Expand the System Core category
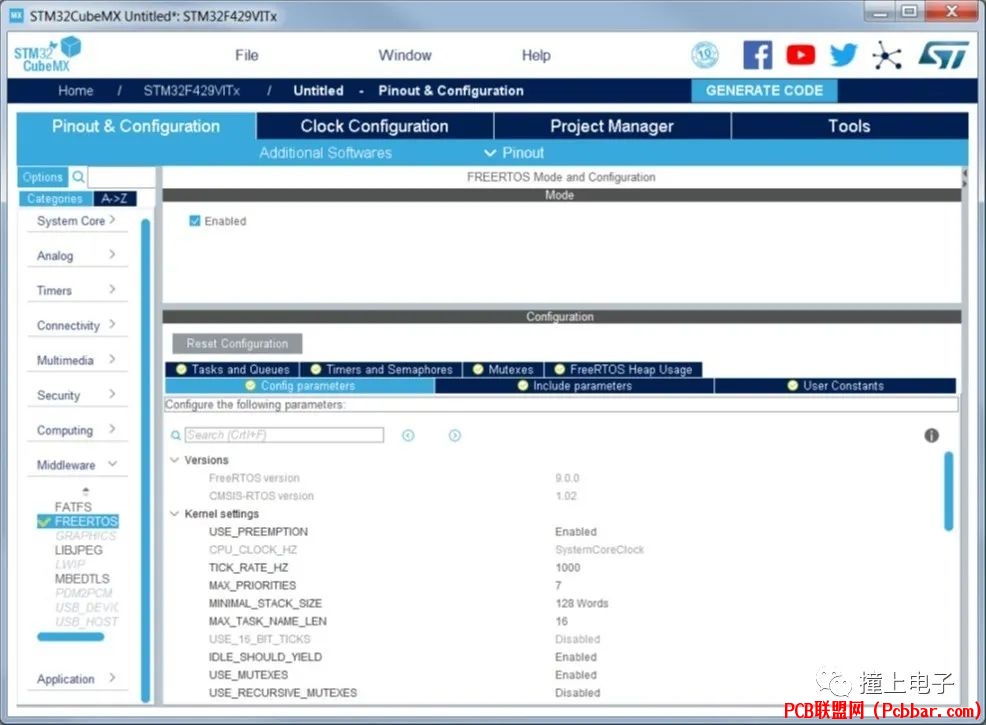This screenshot has width=986, height=725. (x=77, y=221)
